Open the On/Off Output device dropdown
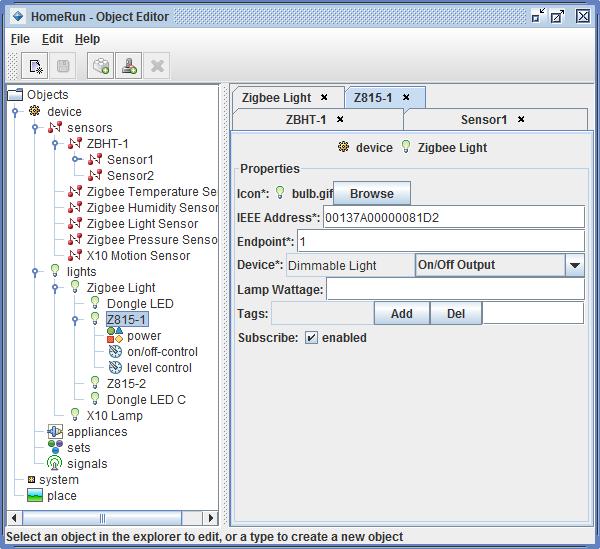The height and width of the screenshot is (549, 600). pyautogui.click(x=574, y=265)
